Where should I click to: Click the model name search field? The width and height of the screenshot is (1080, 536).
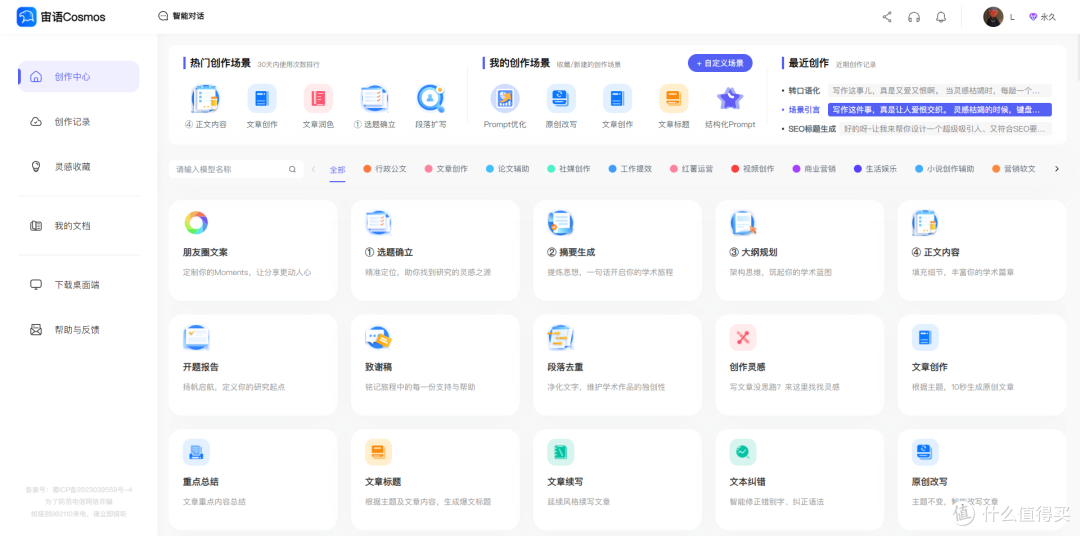coord(230,169)
